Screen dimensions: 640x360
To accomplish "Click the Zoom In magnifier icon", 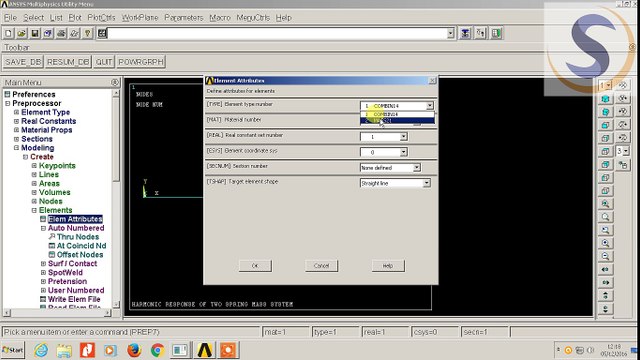I will 605,243.
